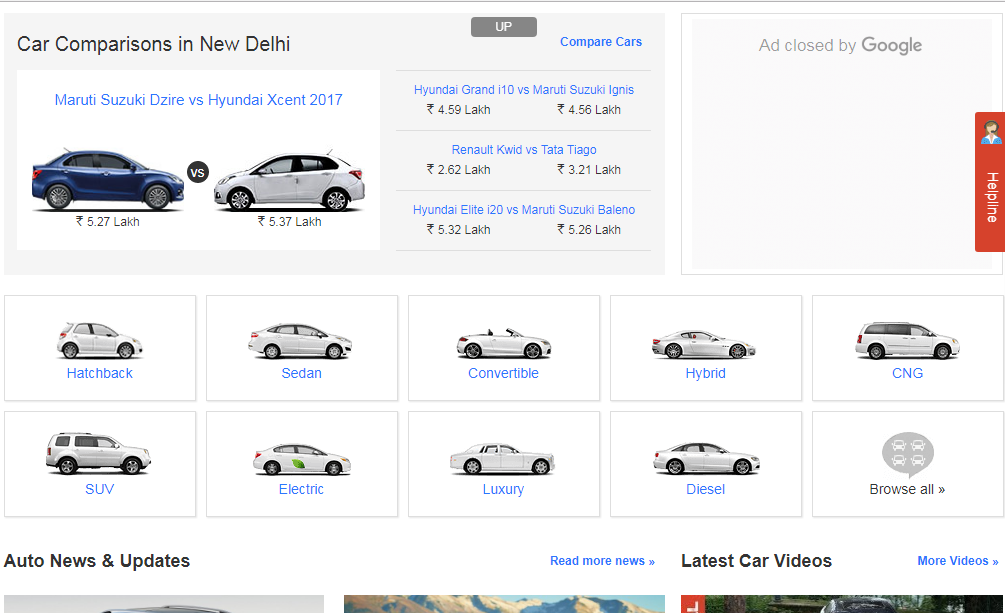Click the SUV vehicle icon
Screen dimensions: 1005x613
click(x=98, y=453)
